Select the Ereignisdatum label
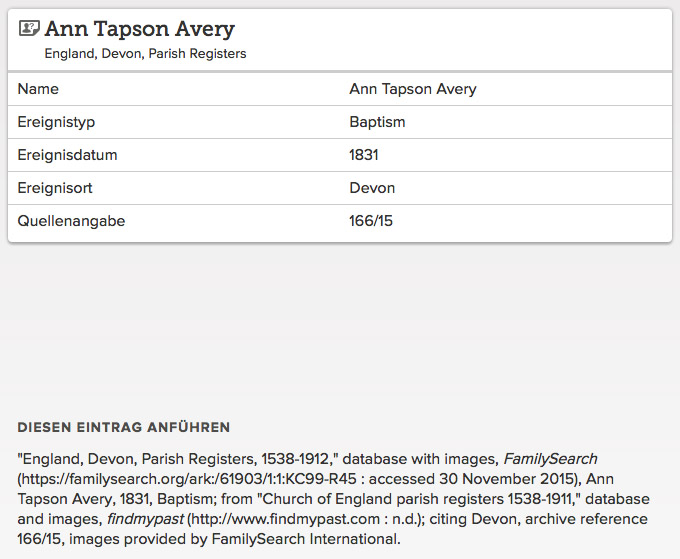 tap(67, 155)
